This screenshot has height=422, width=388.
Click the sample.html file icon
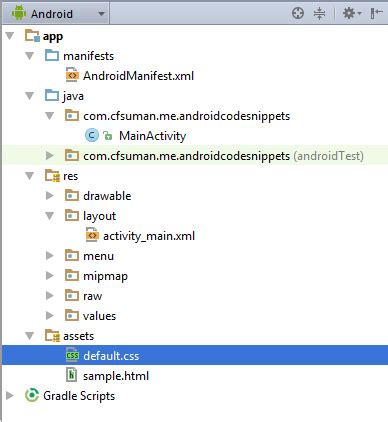coord(72,375)
